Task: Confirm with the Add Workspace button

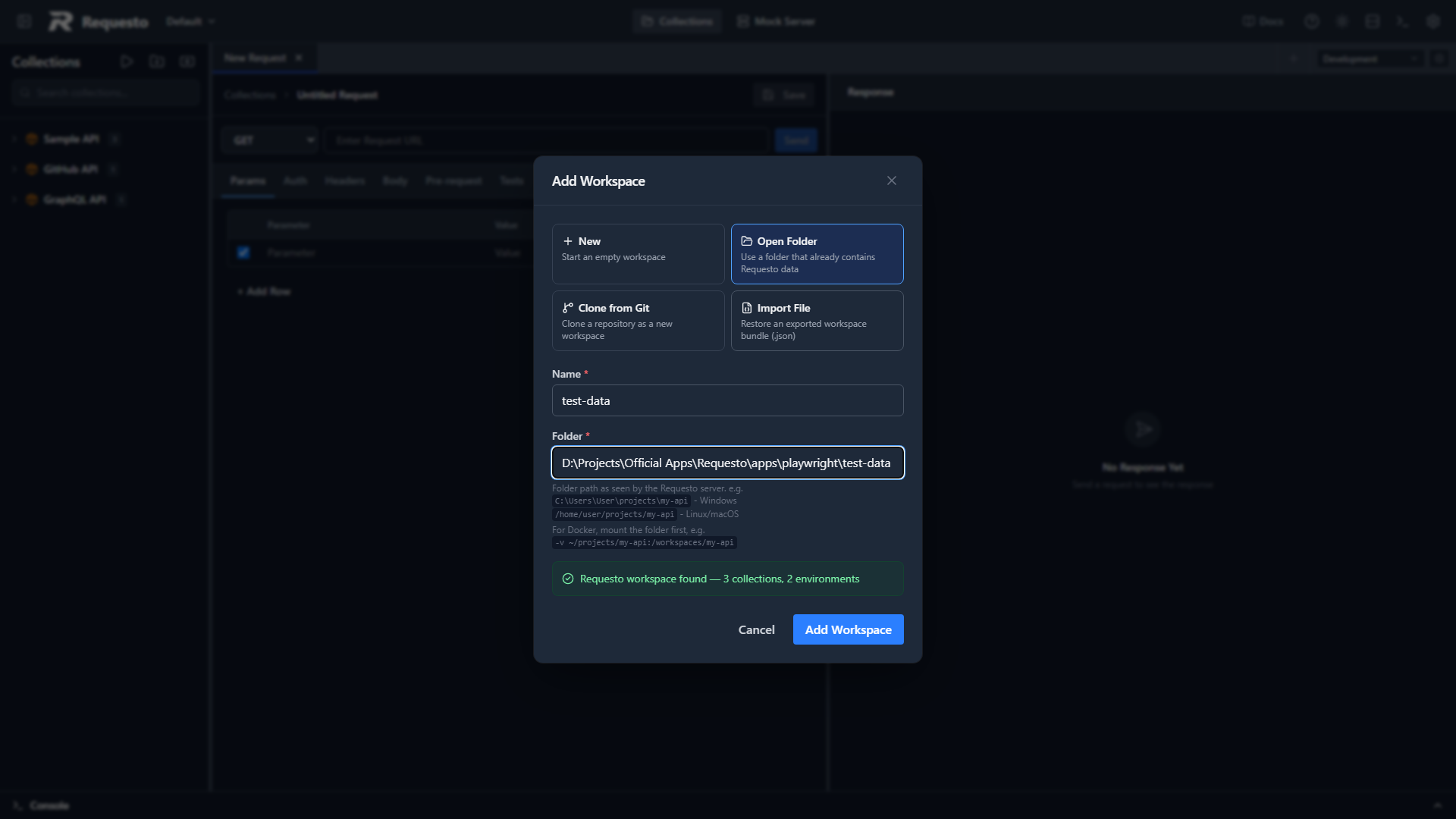Action: (848, 629)
